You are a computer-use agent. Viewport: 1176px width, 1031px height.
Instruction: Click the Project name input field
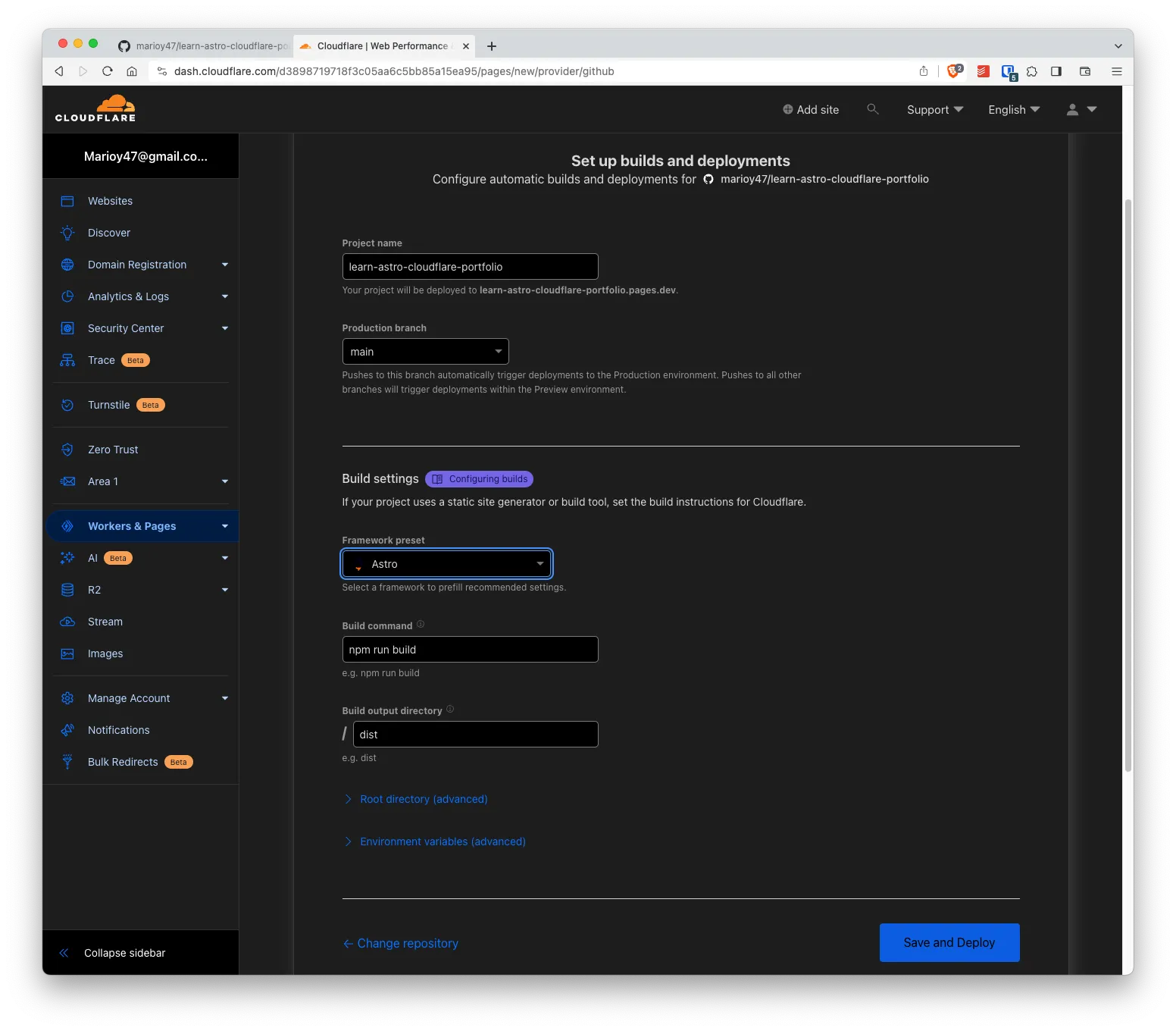click(470, 267)
